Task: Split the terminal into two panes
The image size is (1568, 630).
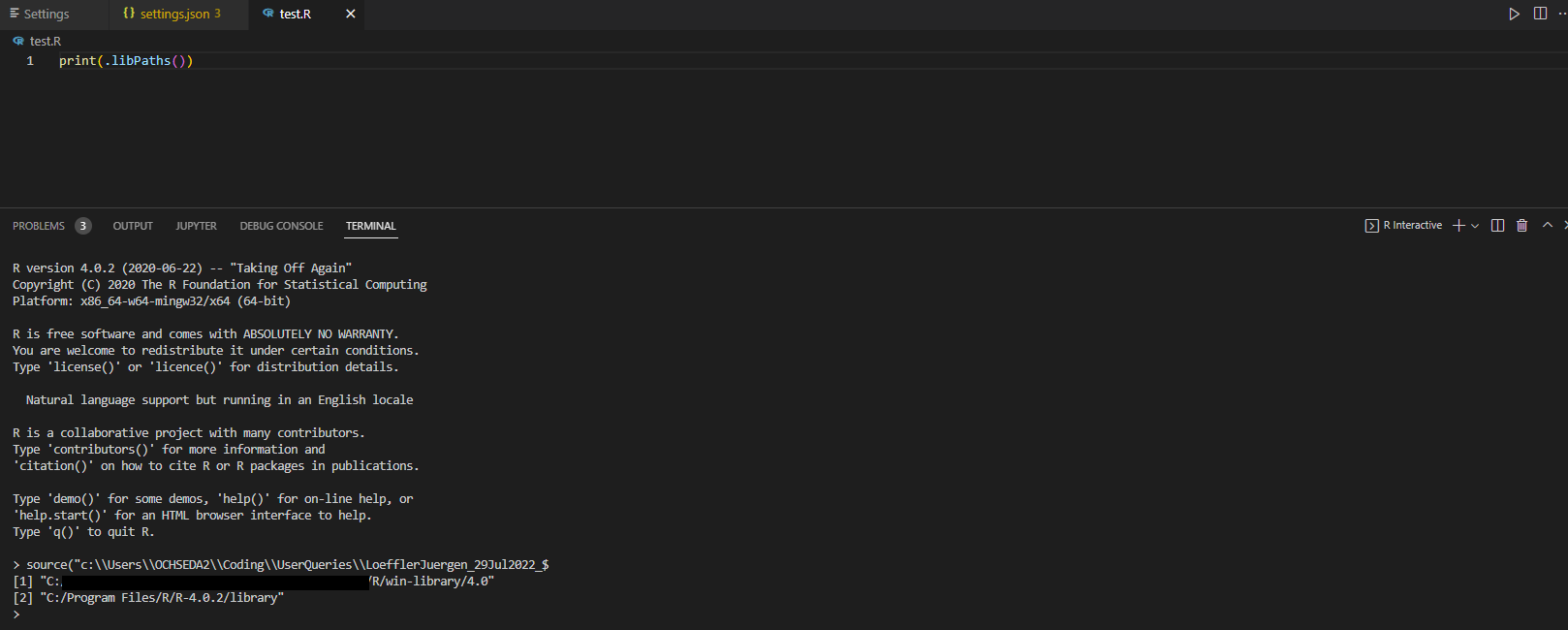Action: click(x=1497, y=224)
